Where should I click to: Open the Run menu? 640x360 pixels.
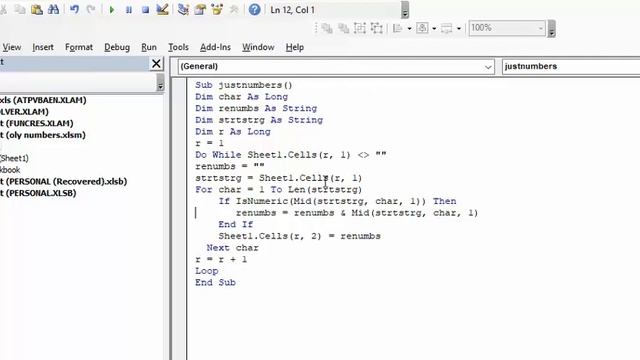(149, 47)
